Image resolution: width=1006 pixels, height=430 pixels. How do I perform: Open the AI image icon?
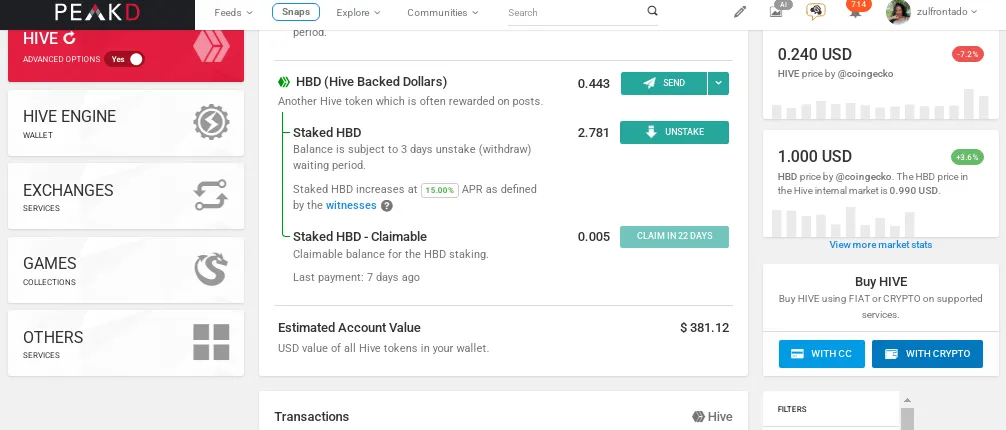(777, 10)
